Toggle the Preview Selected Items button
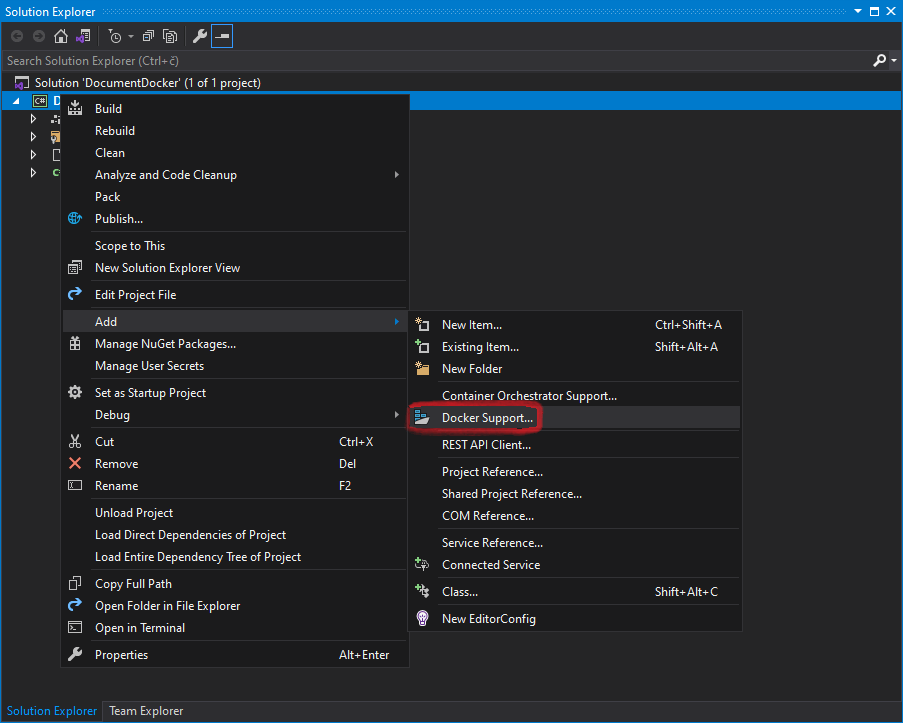Image resolution: width=903 pixels, height=723 pixels. point(222,35)
